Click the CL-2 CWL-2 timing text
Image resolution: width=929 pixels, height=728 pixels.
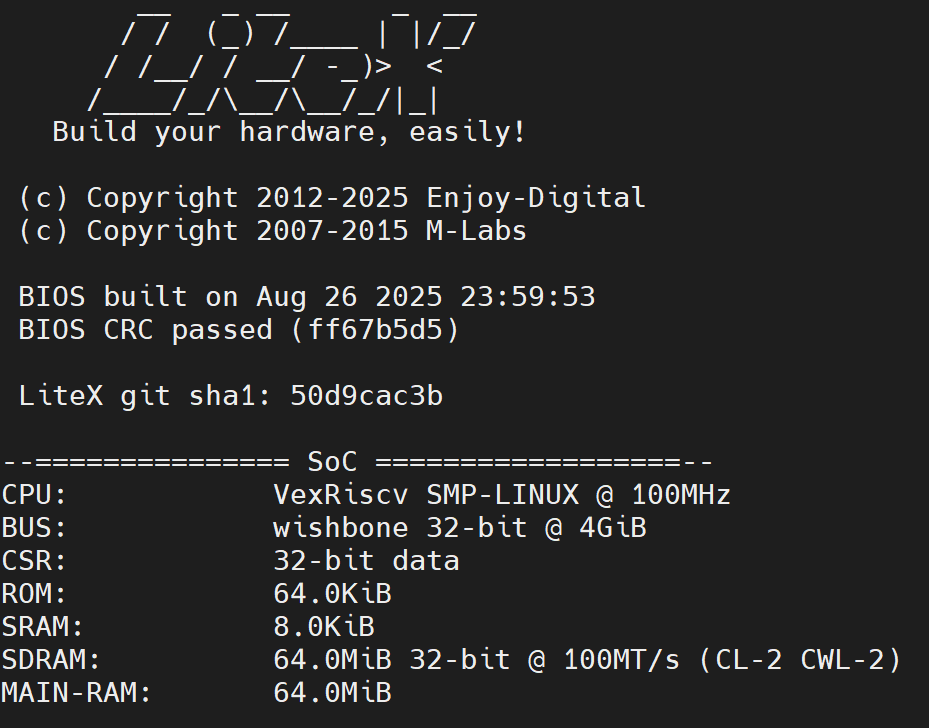click(800, 660)
